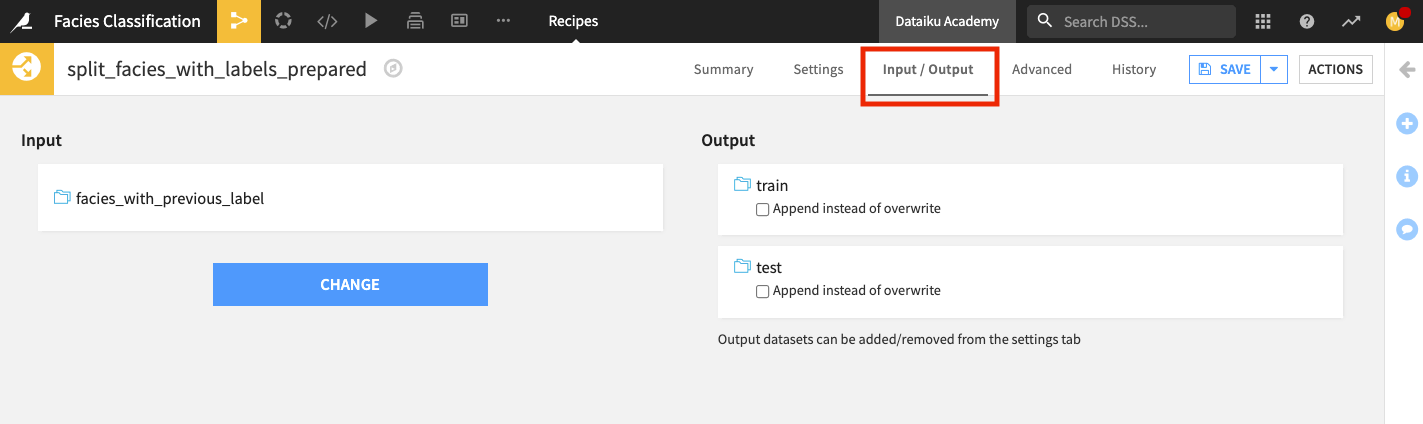The image size is (1423, 424).
Task: Focus the Search DSS field
Action: point(1132,21)
